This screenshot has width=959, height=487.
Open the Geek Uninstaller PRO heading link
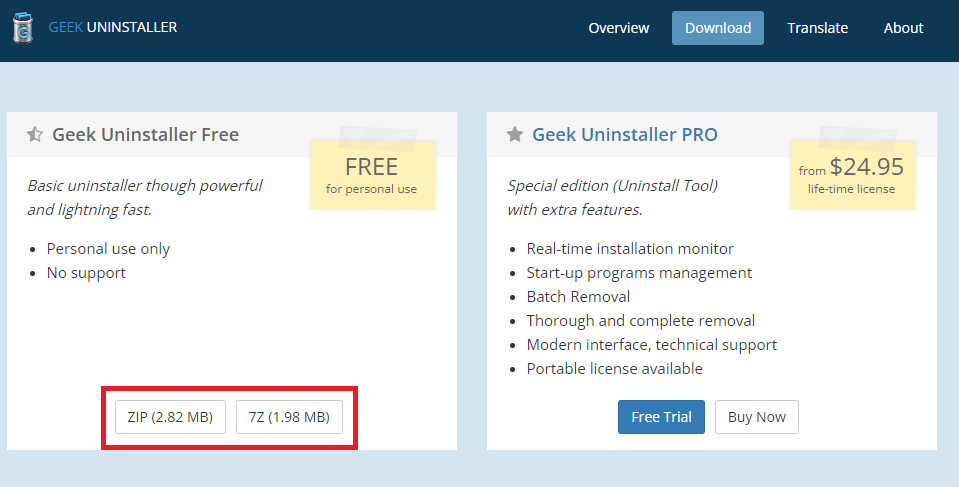[624, 135]
